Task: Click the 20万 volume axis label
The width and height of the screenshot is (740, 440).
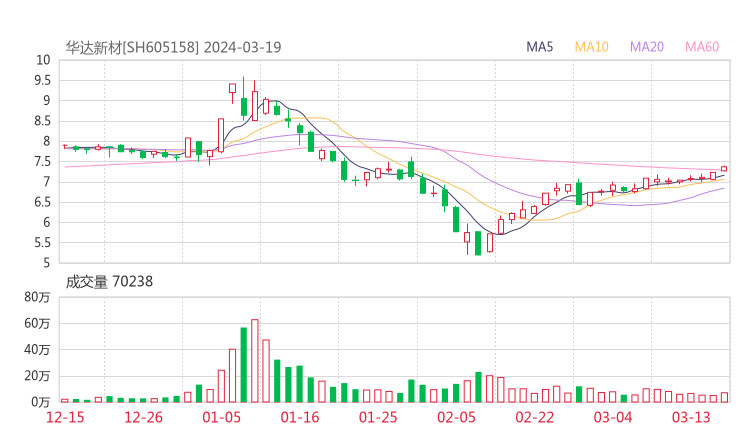Action: click(x=37, y=376)
